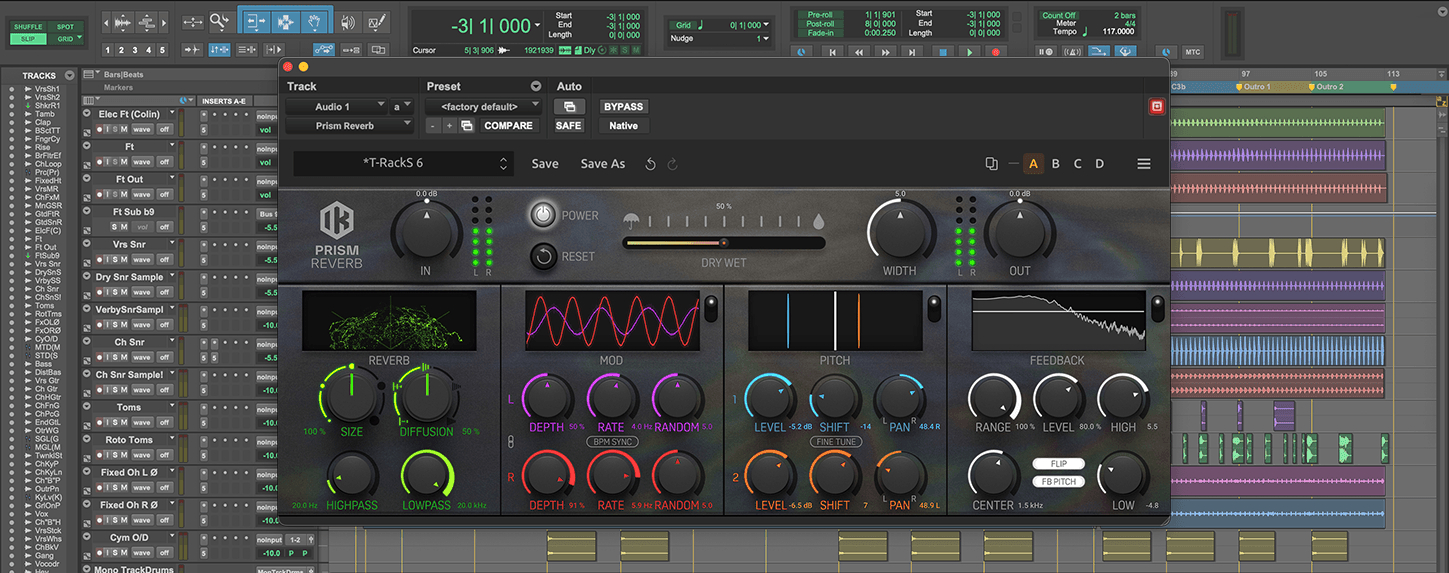Viewport: 1449px width, 573px height.
Task: Open the GRID mode dropdown
Action: 65,39
